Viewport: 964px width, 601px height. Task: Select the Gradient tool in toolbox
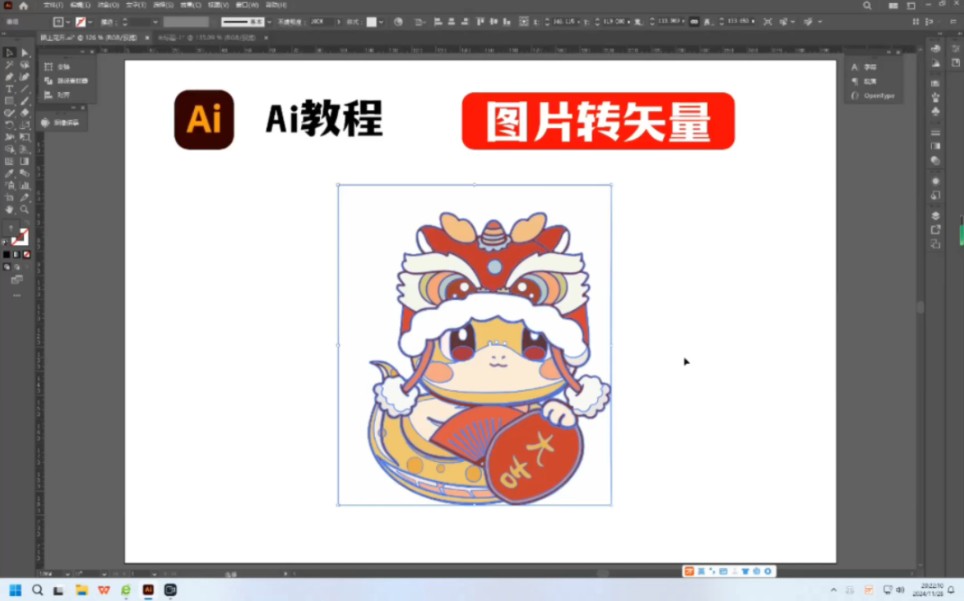click(25, 161)
